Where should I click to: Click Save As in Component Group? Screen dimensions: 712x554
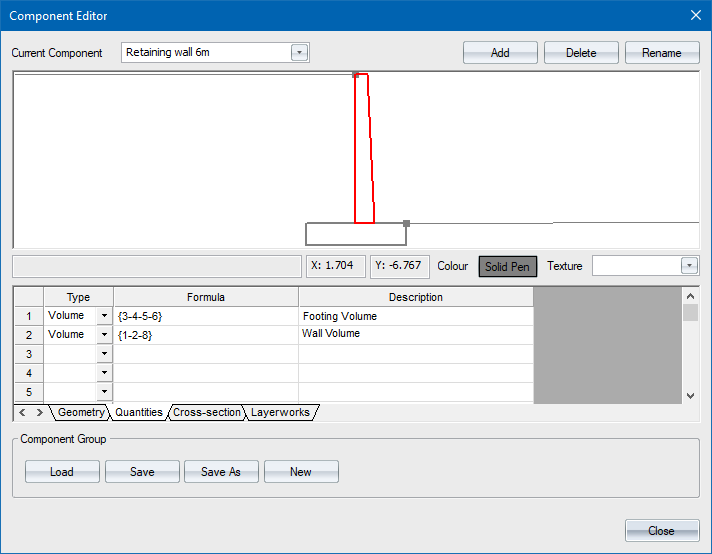[x=221, y=472]
